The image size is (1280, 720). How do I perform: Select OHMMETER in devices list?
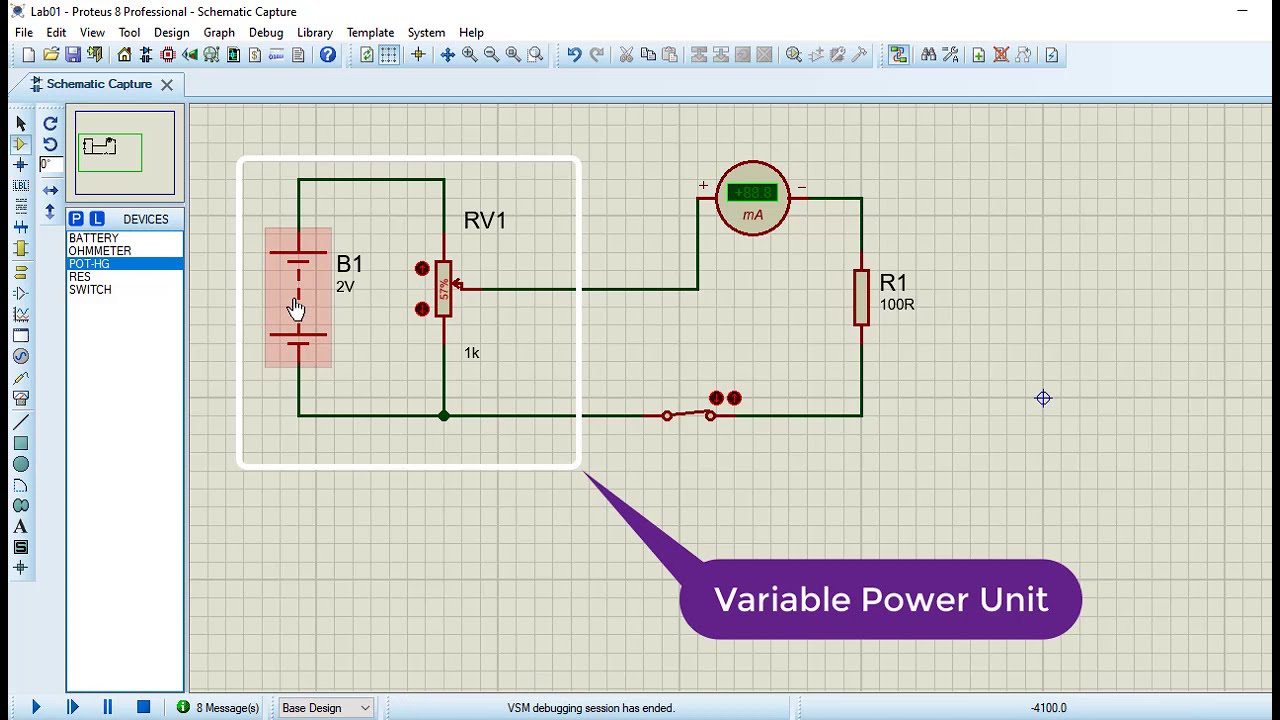125,251
